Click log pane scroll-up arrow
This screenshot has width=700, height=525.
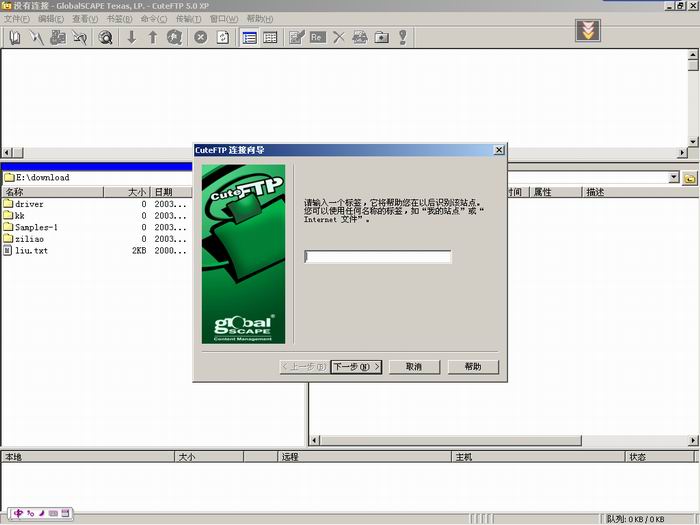[692, 54]
